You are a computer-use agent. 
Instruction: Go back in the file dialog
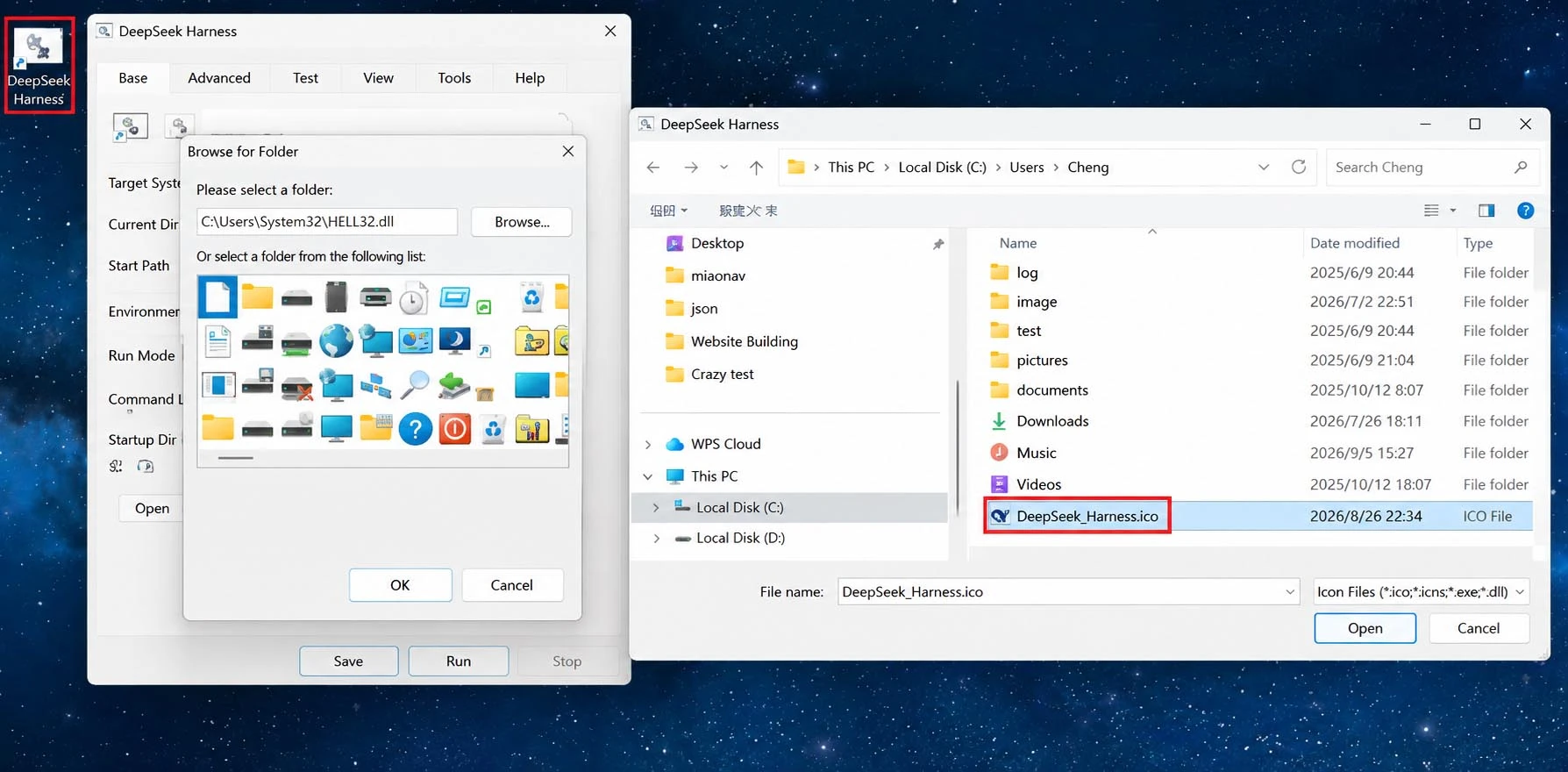[x=653, y=167]
